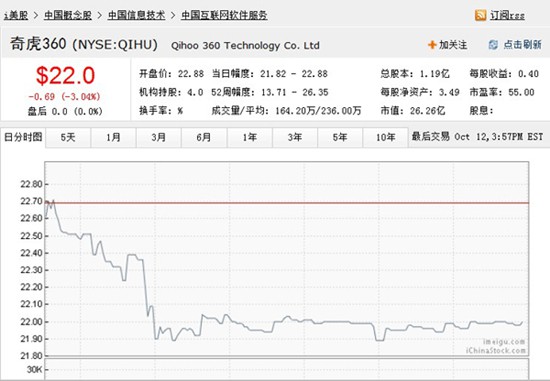Show the 3月 chart range
This screenshot has height=381, width=550.
coord(159,138)
